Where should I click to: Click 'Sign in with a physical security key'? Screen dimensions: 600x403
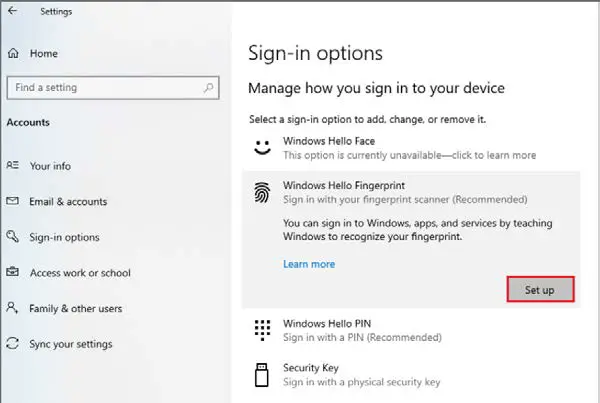[x=362, y=382]
